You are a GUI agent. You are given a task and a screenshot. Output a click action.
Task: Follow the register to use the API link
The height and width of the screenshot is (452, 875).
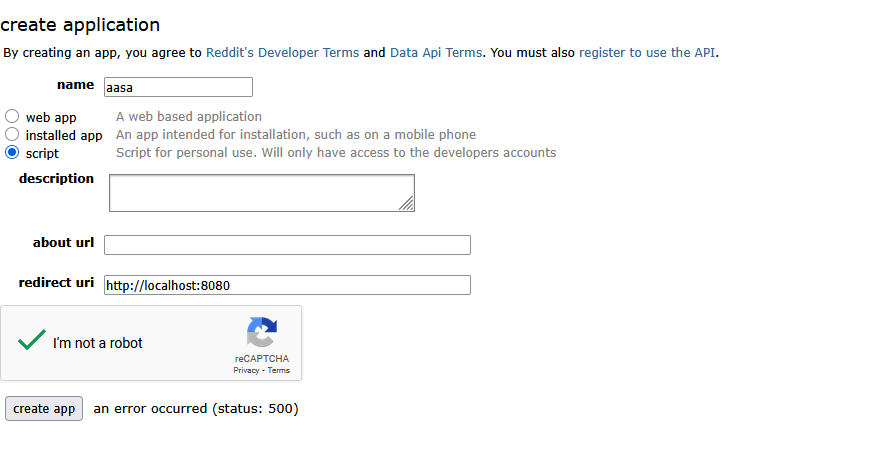coord(647,53)
